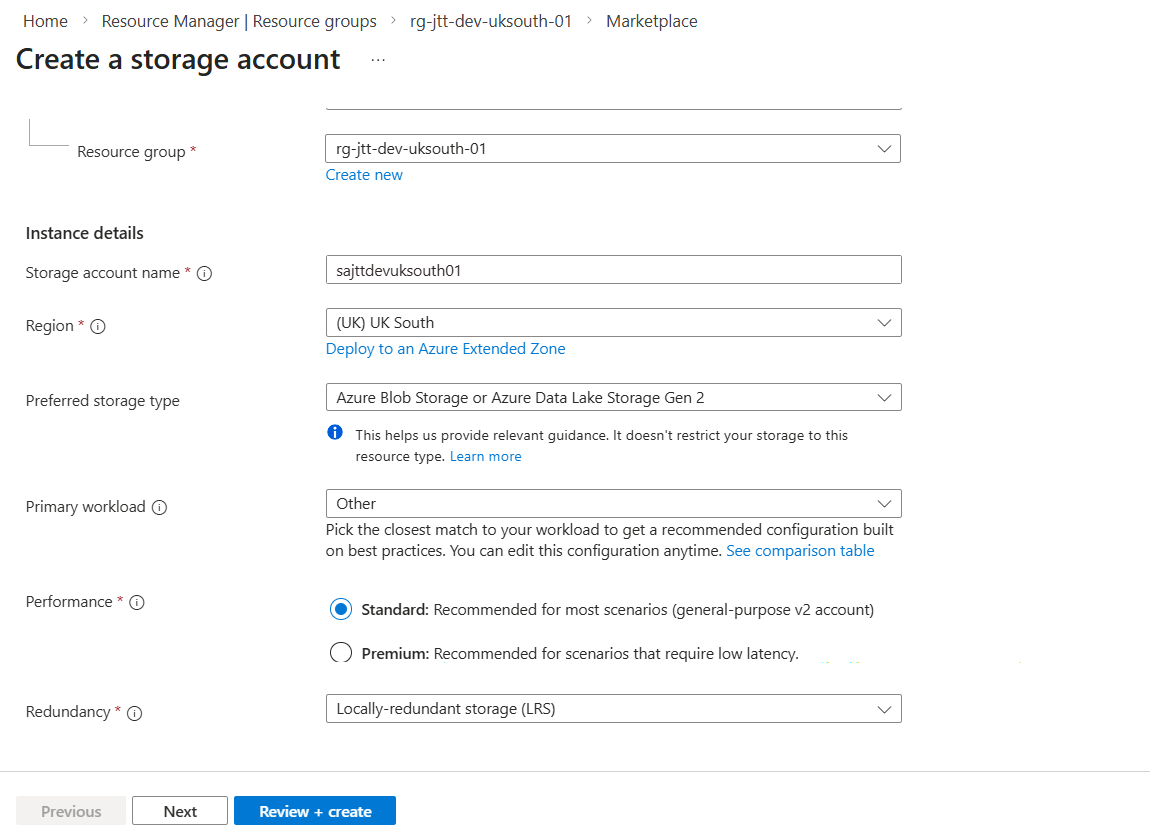This screenshot has height=837, width=1150.
Task: Go to Home breadcrumb
Action: tap(45, 21)
